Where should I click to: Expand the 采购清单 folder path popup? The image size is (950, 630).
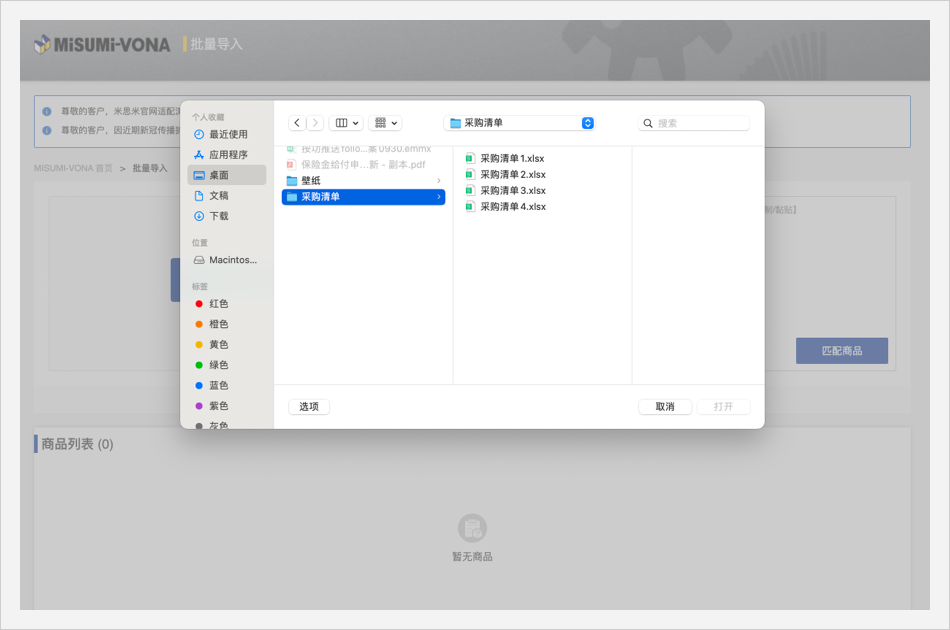(x=587, y=123)
